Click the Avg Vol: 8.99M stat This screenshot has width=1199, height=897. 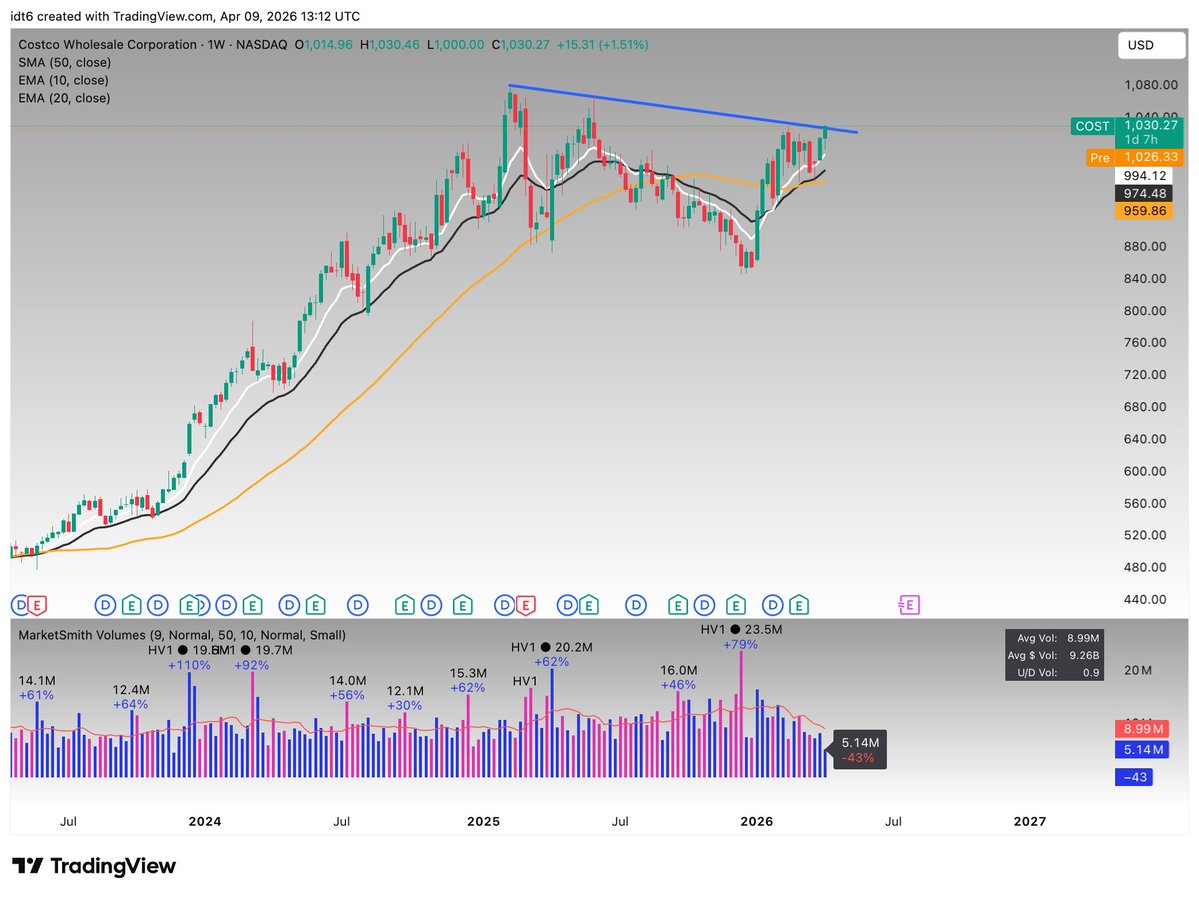(x=1058, y=638)
